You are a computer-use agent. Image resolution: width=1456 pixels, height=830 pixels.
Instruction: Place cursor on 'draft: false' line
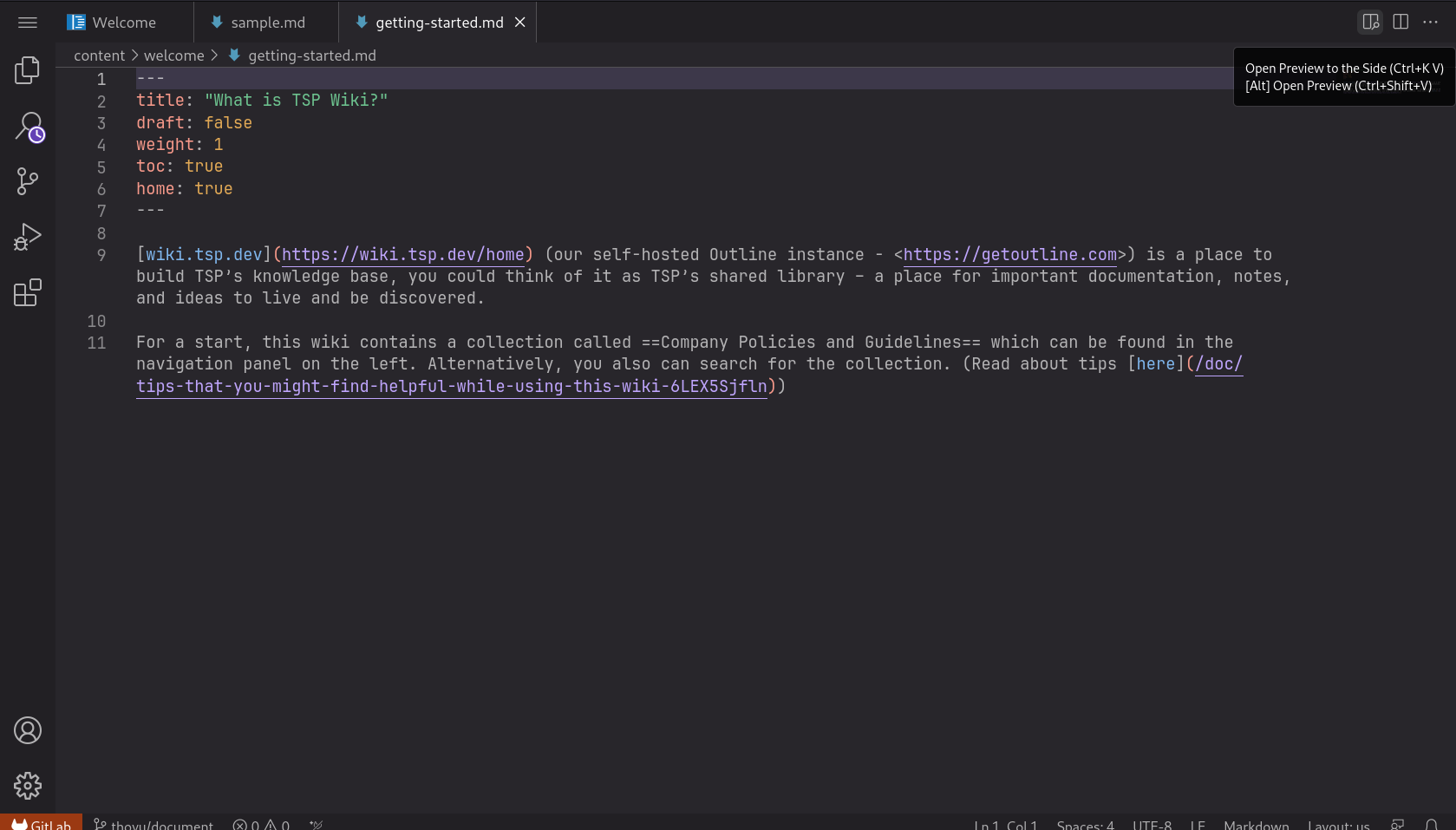[x=194, y=123]
